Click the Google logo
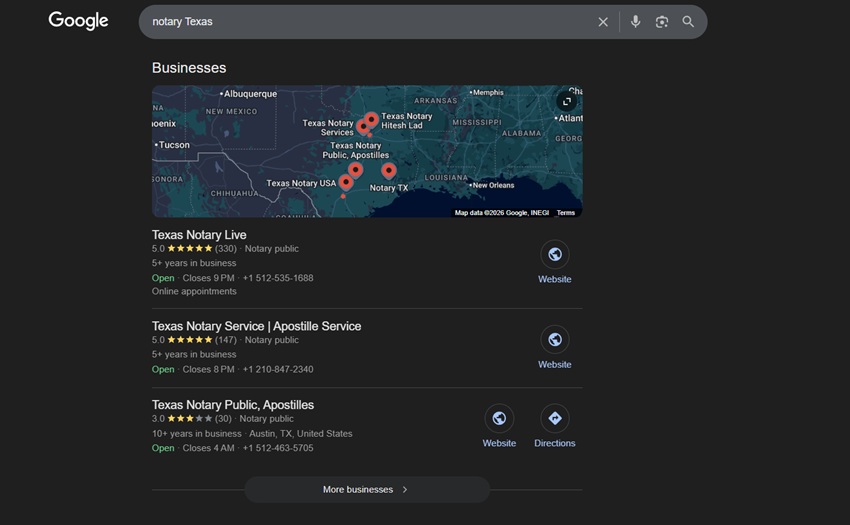Screen dimensions: 850x525 coord(79,21)
